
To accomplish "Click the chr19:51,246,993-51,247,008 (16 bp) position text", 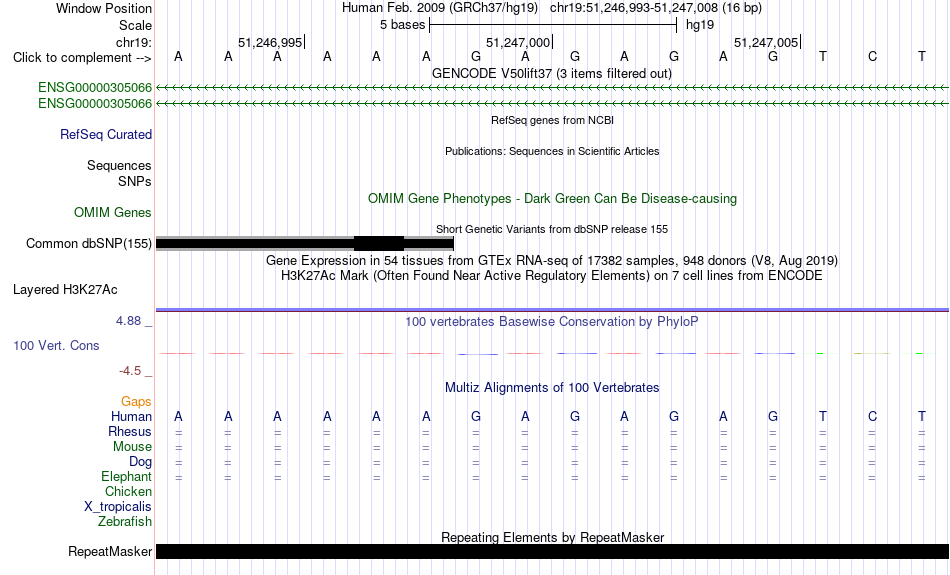I will (x=656, y=8).
